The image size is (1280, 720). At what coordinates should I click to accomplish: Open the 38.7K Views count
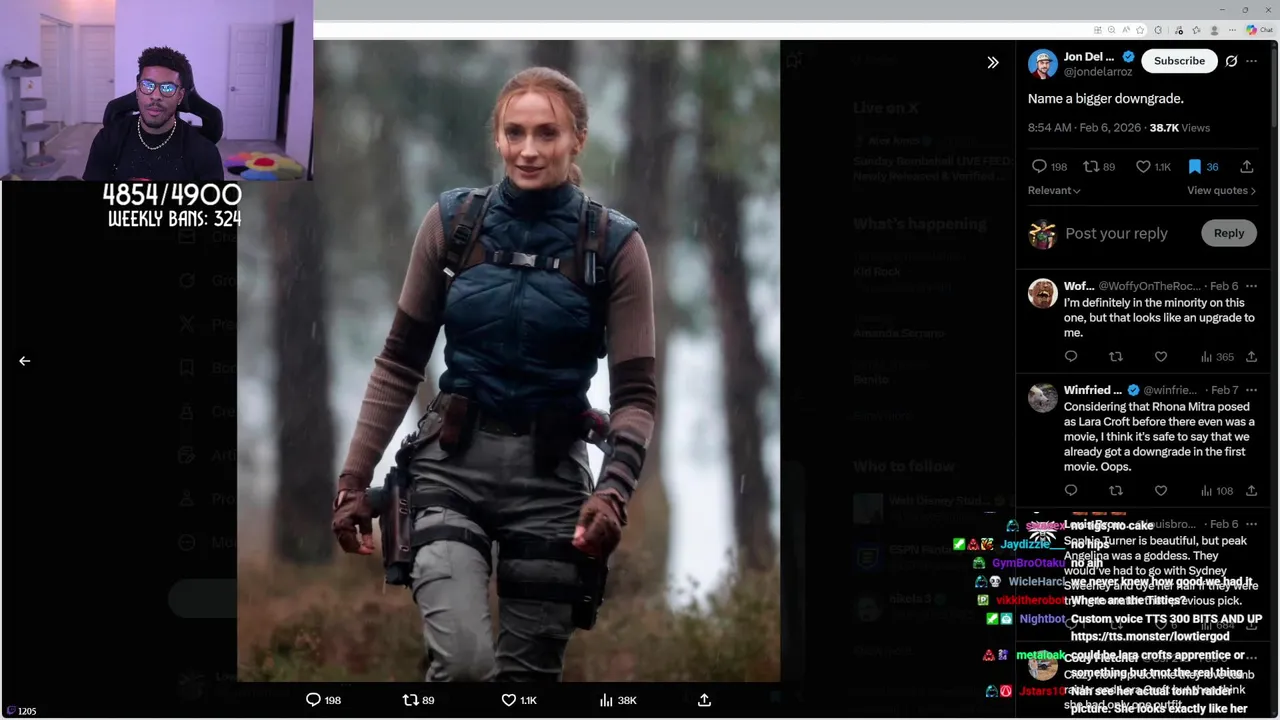(x=1180, y=128)
